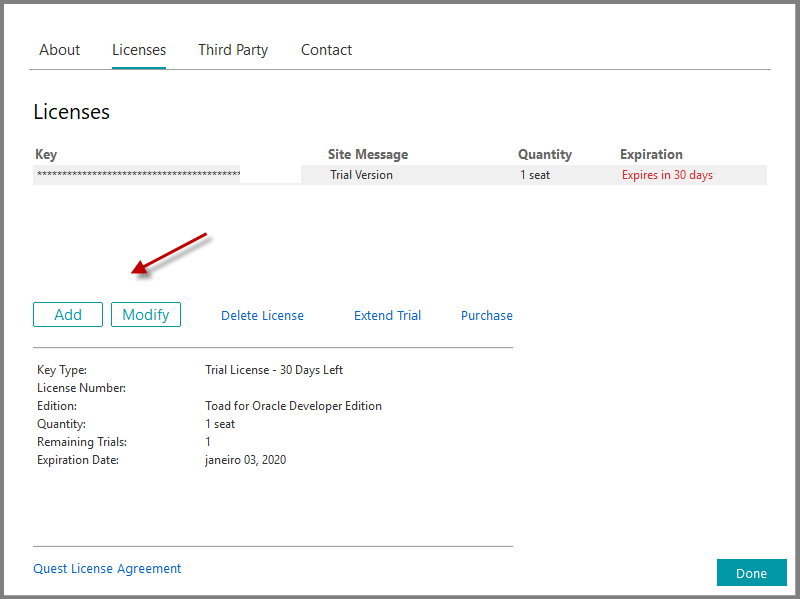Click the Extend Trial link
The image size is (800, 599).
388,315
